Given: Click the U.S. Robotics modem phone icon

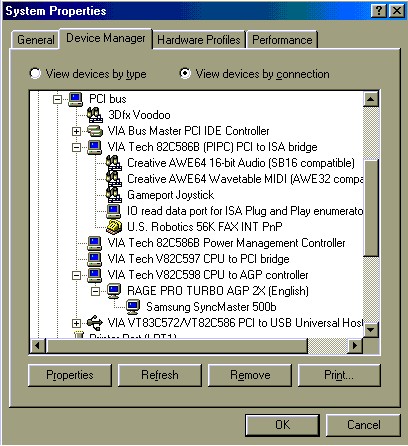Looking at the screenshot, I should pyautogui.click(x=114, y=227).
